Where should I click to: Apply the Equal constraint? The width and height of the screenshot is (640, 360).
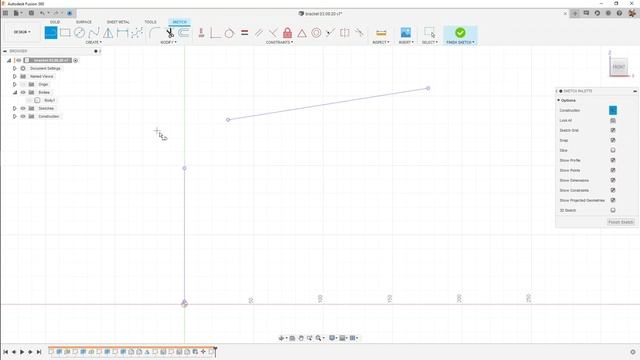click(x=244, y=33)
